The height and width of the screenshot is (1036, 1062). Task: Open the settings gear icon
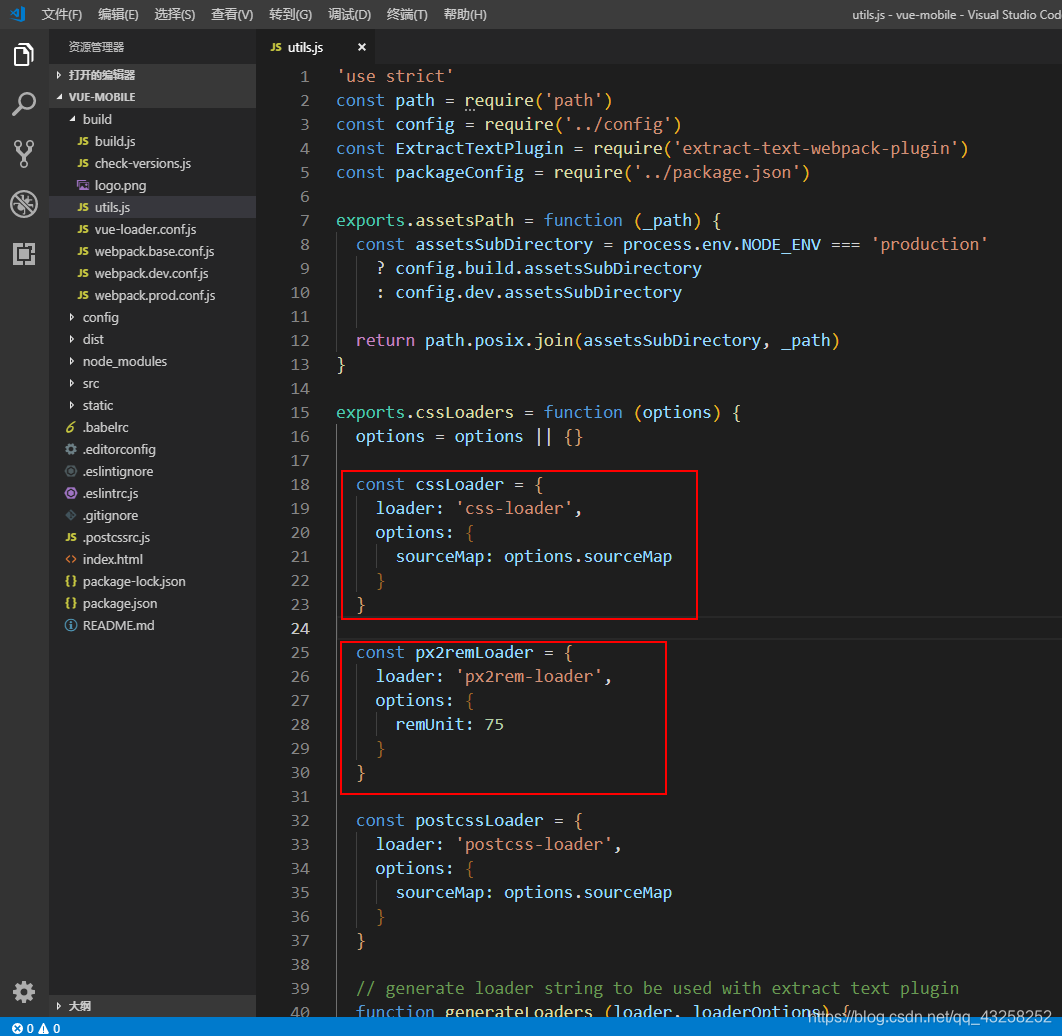tap(24, 992)
